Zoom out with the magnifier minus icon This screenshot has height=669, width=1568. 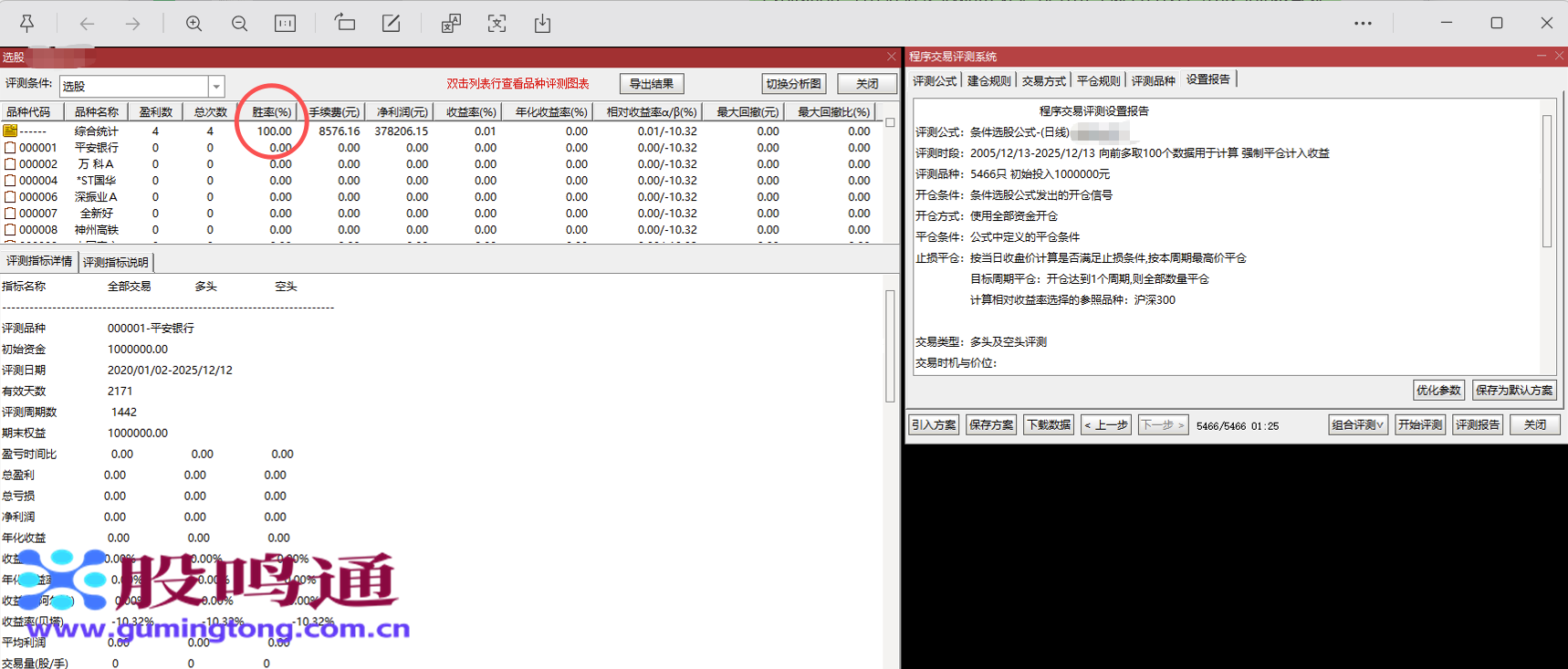click(239, 24)
